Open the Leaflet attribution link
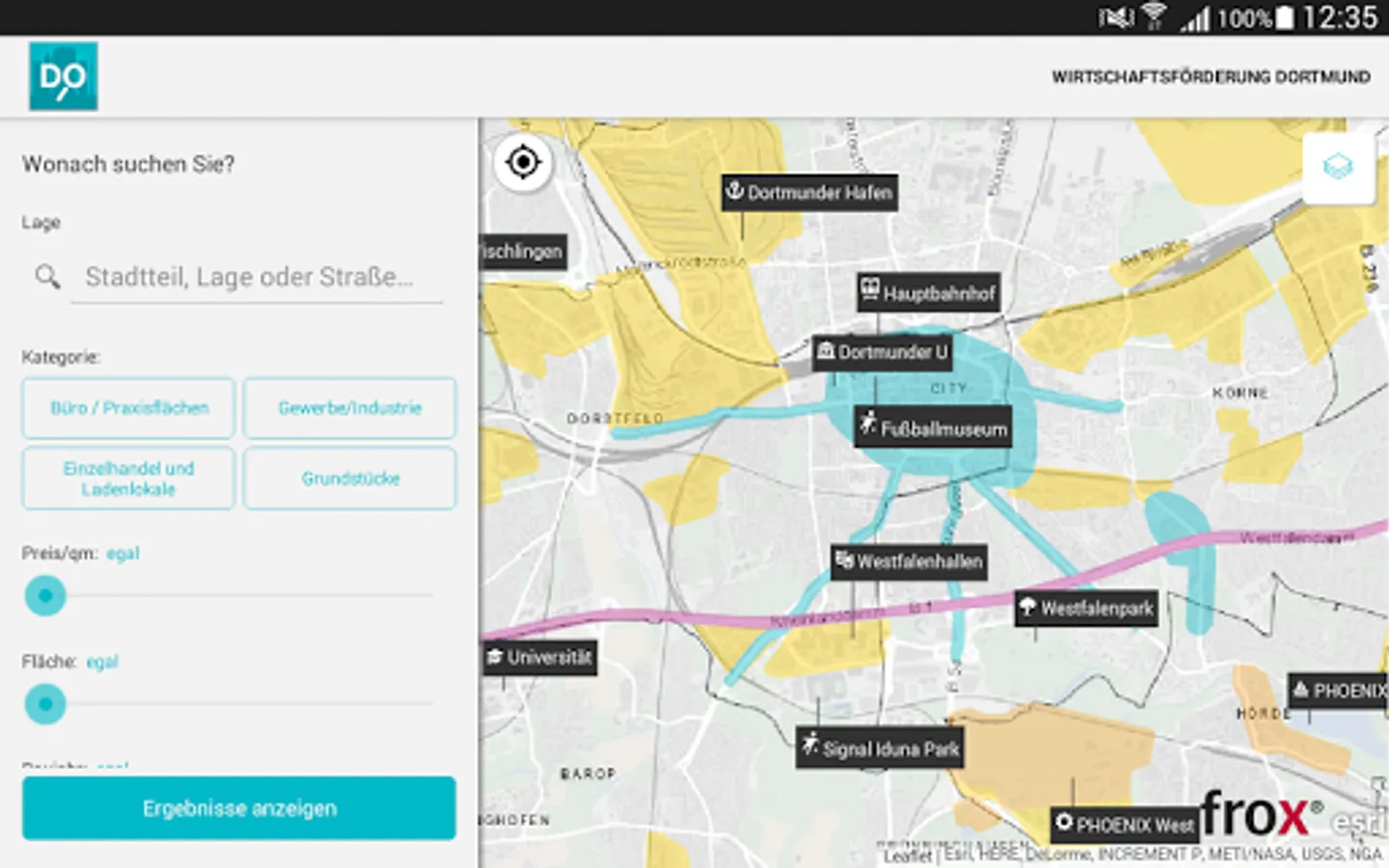1389x868 pixels. tap(908, 855)
